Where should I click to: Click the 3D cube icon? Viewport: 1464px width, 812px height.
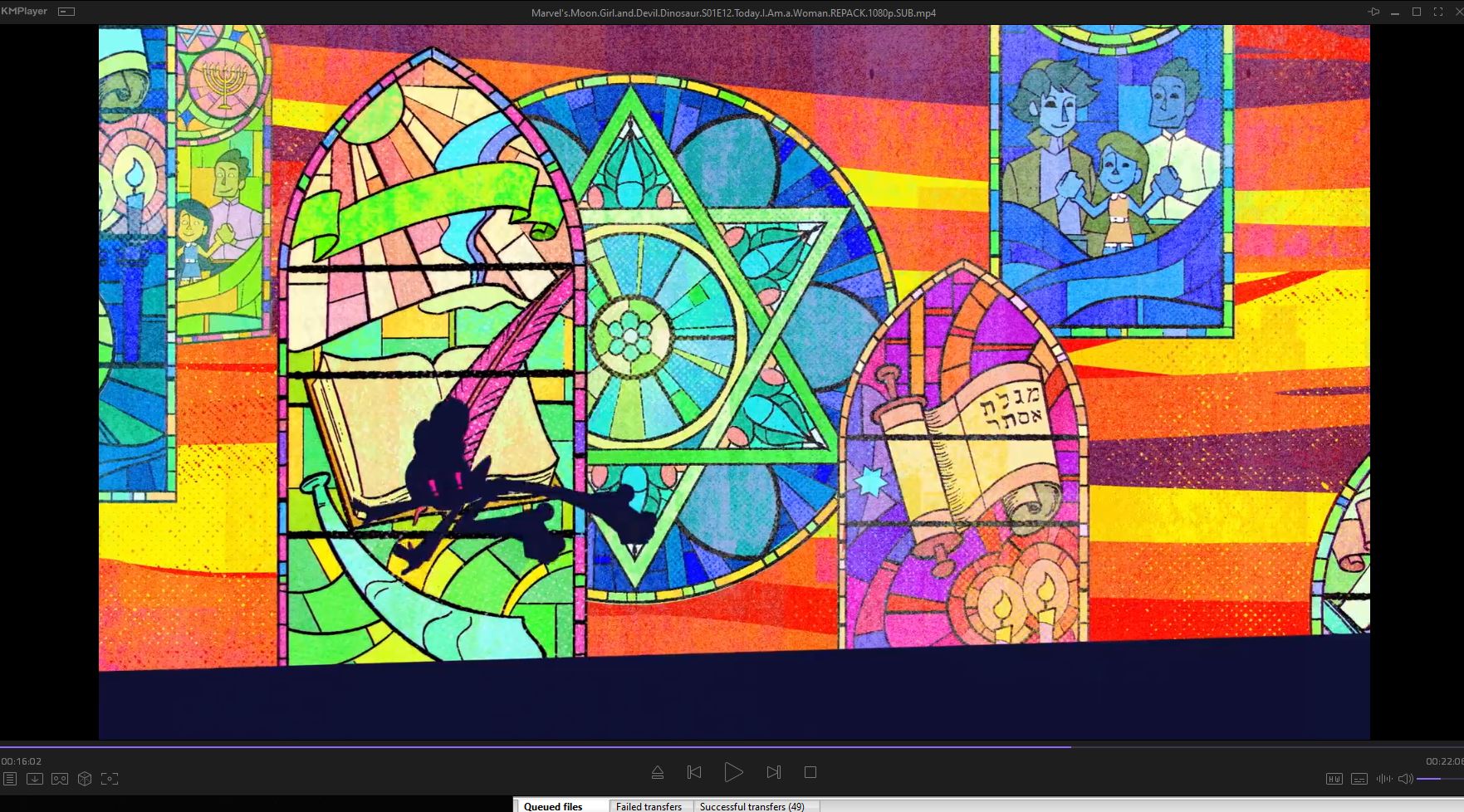click(85, 779)
